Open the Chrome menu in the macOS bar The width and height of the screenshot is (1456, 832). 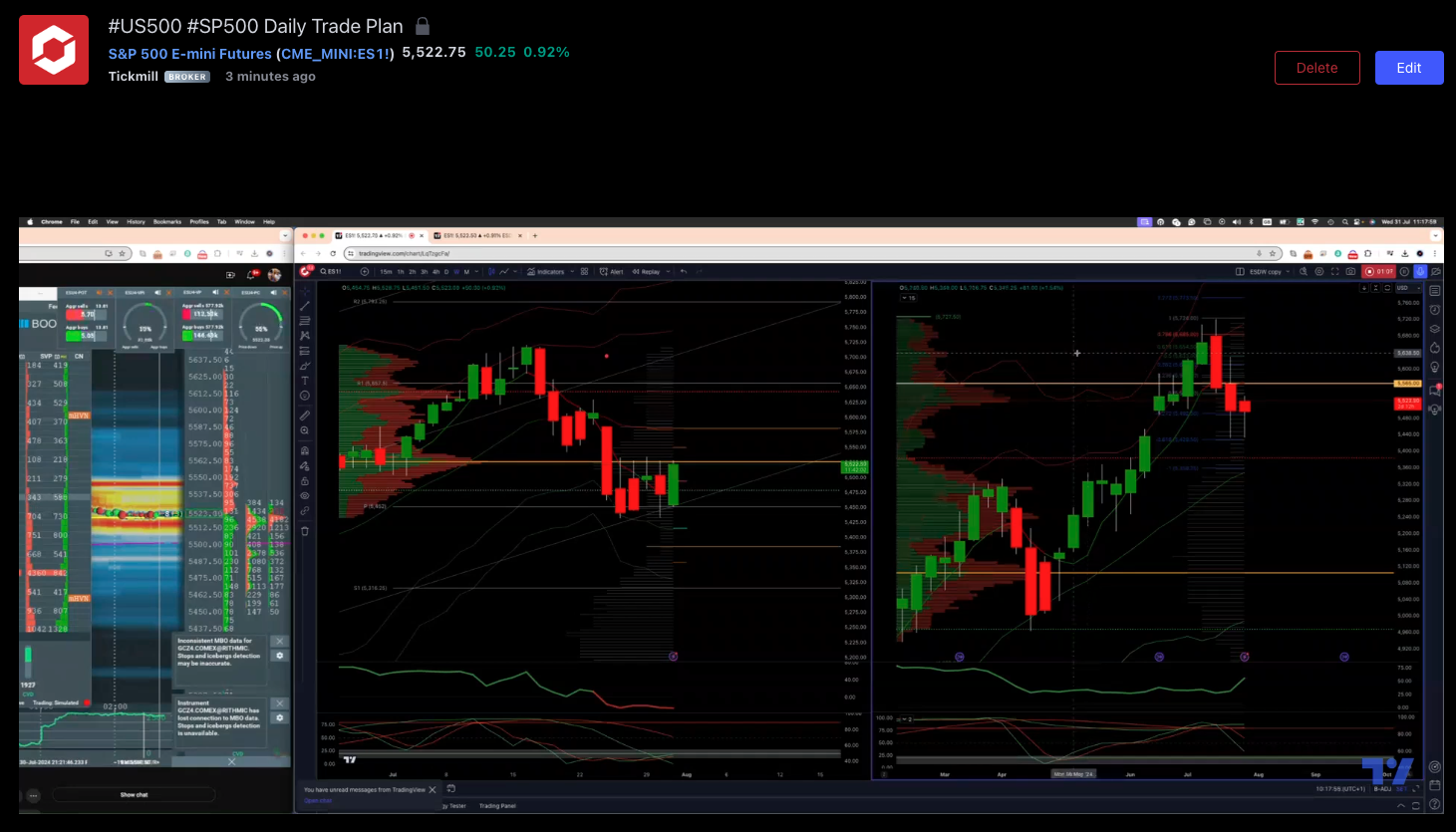(x=52, y=221)
